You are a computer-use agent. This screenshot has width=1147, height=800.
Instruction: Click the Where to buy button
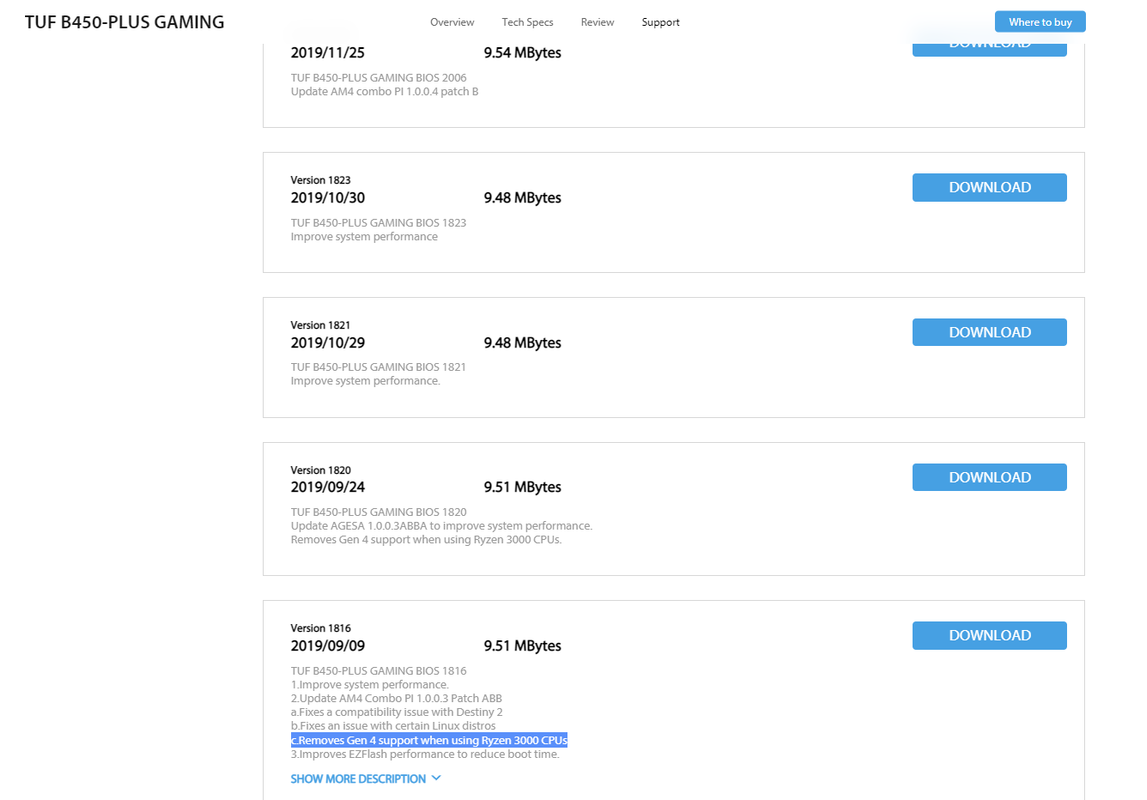(x=1039, y=22)
